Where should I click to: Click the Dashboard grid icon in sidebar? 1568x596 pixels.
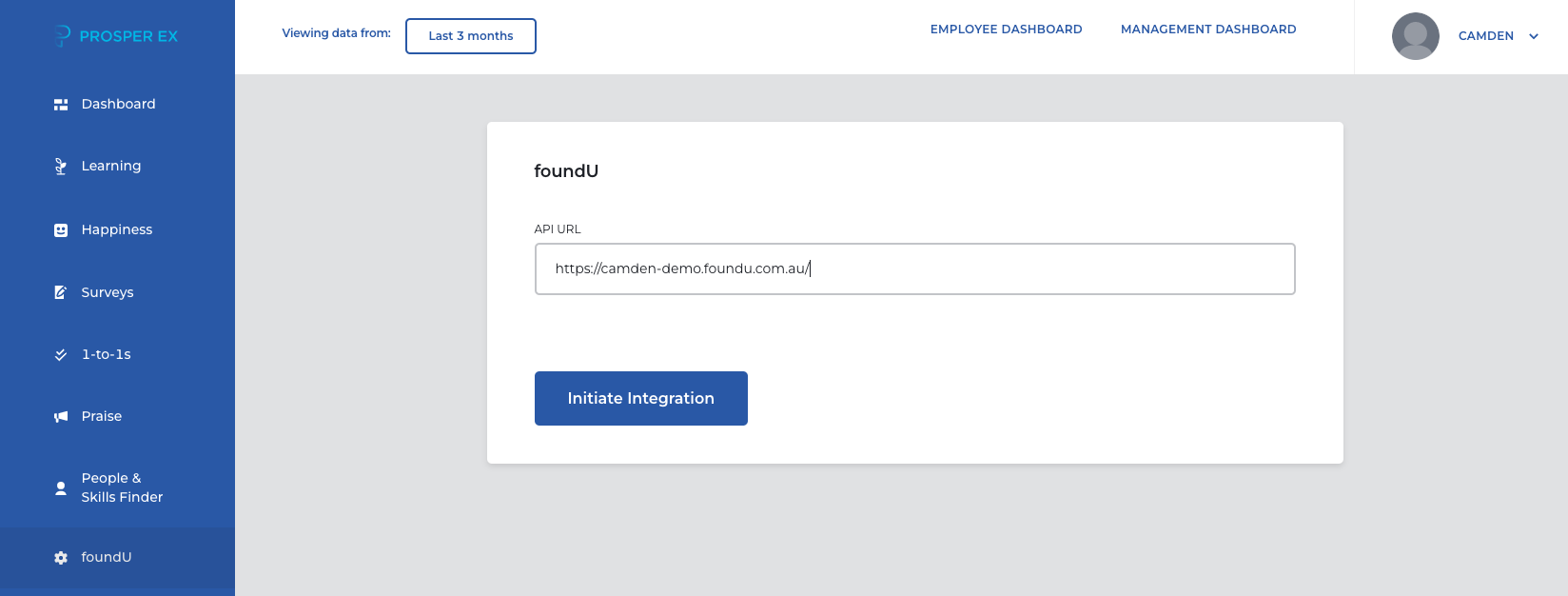click(61, 105)
